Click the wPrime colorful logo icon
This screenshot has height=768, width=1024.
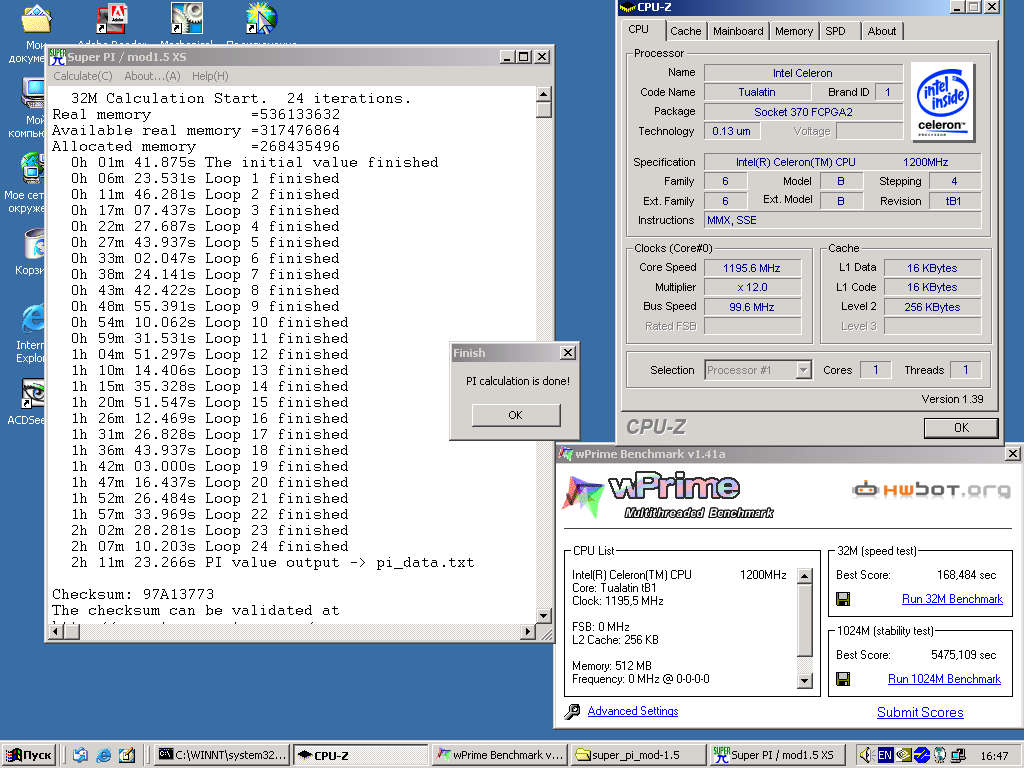click(x=582, y=495)
